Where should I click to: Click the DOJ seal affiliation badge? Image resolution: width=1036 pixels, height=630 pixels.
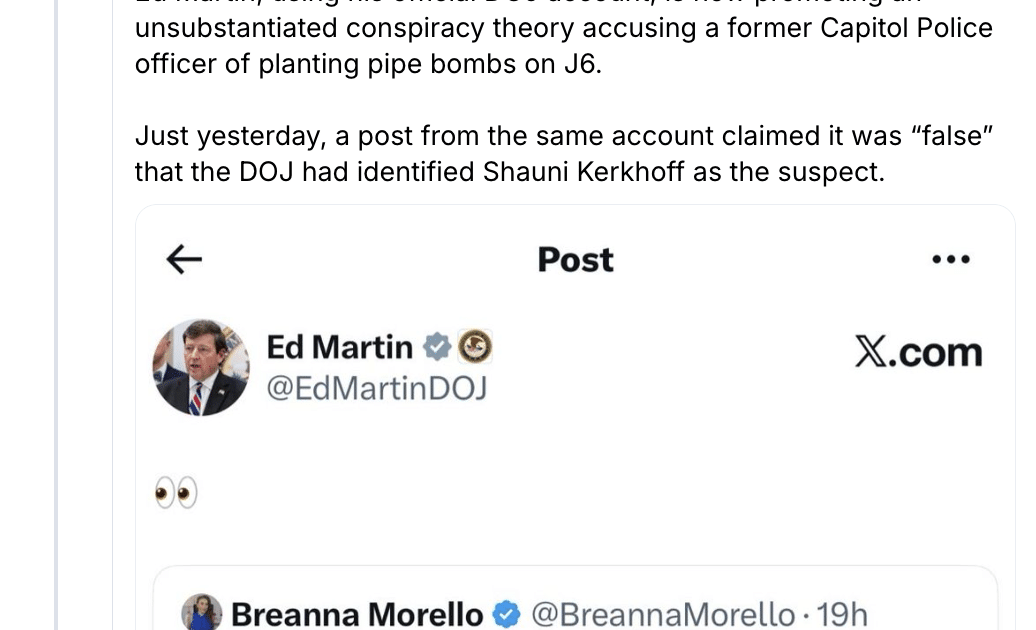click(x=475, y=347)
